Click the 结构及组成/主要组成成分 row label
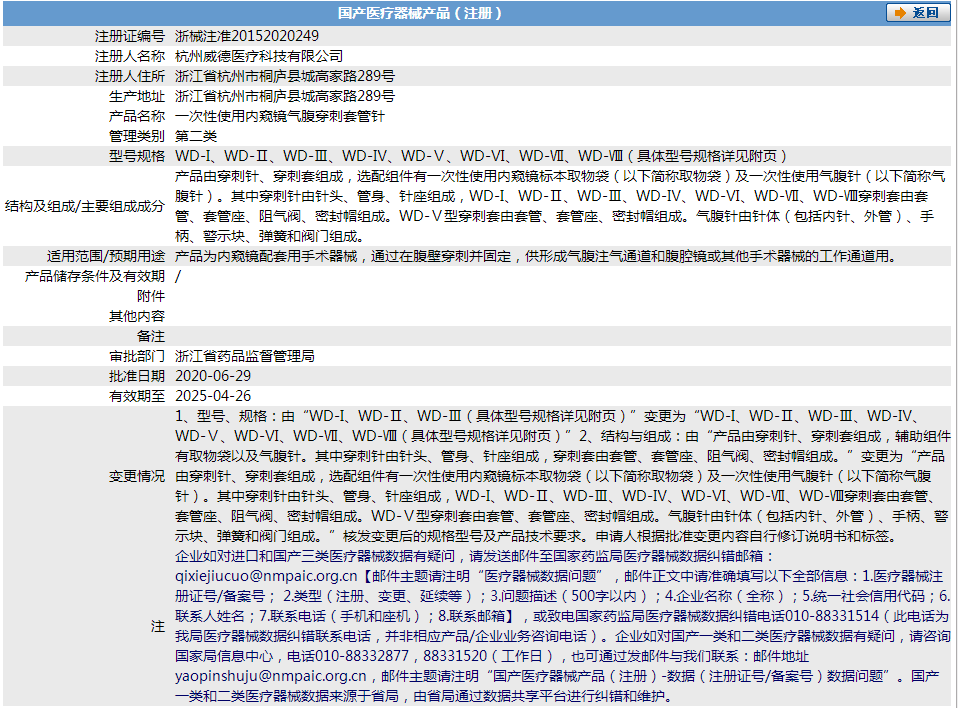This screenshot has width=958, height=708. [85, 206]
